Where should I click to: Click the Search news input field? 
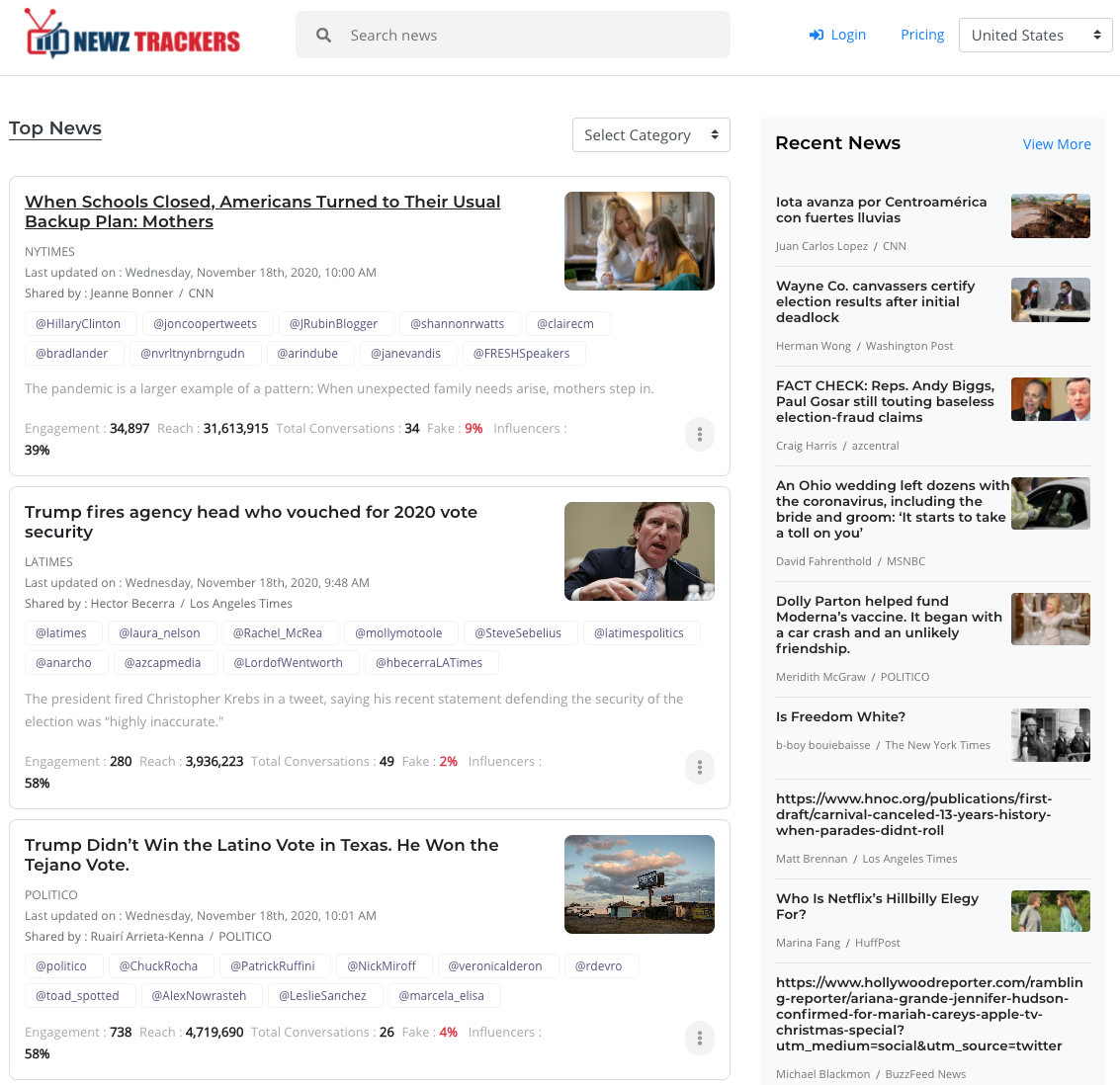[x=513, y=35]
